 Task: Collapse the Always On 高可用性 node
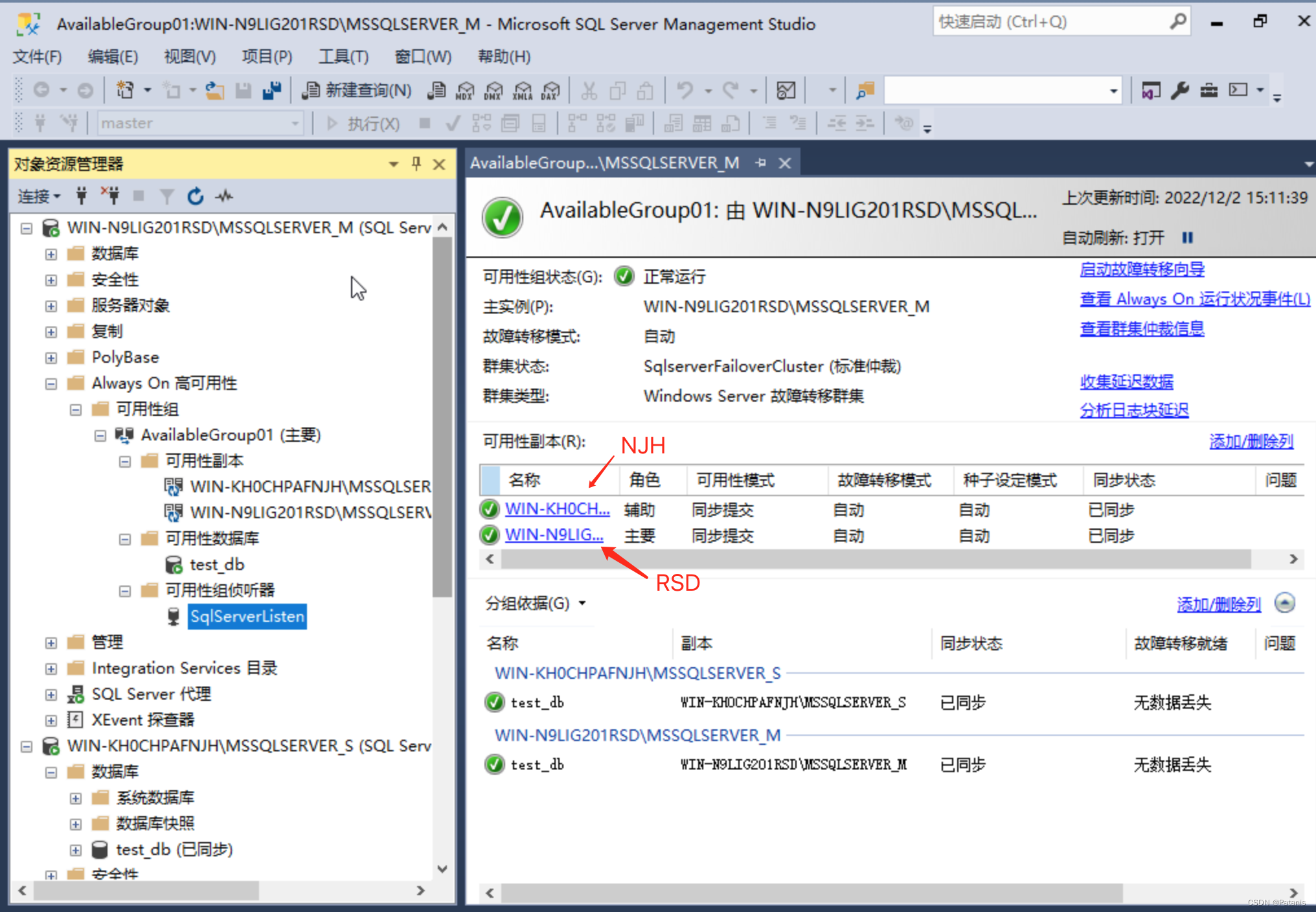point(51,383)
